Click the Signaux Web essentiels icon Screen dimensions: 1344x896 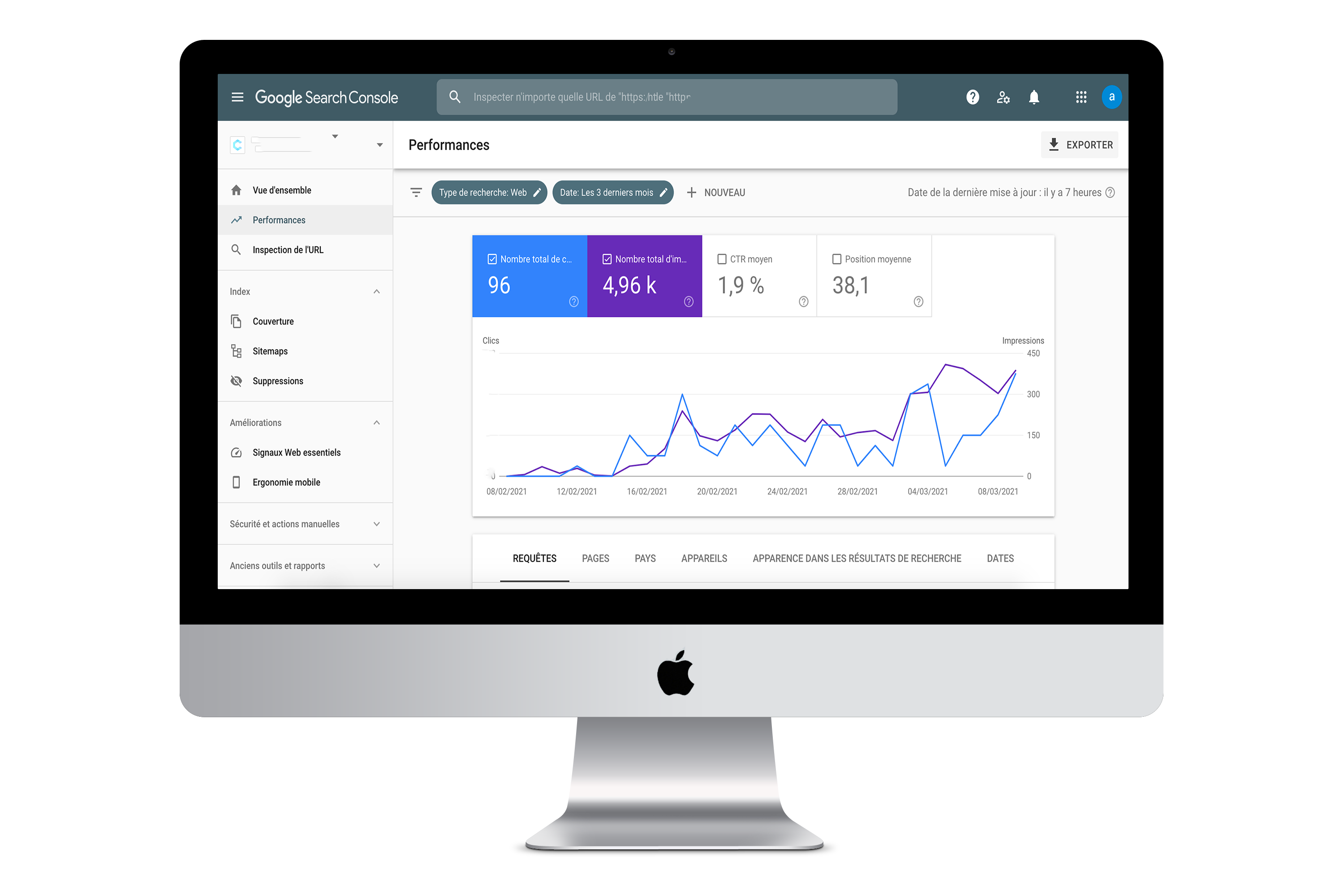coord(237,452)
